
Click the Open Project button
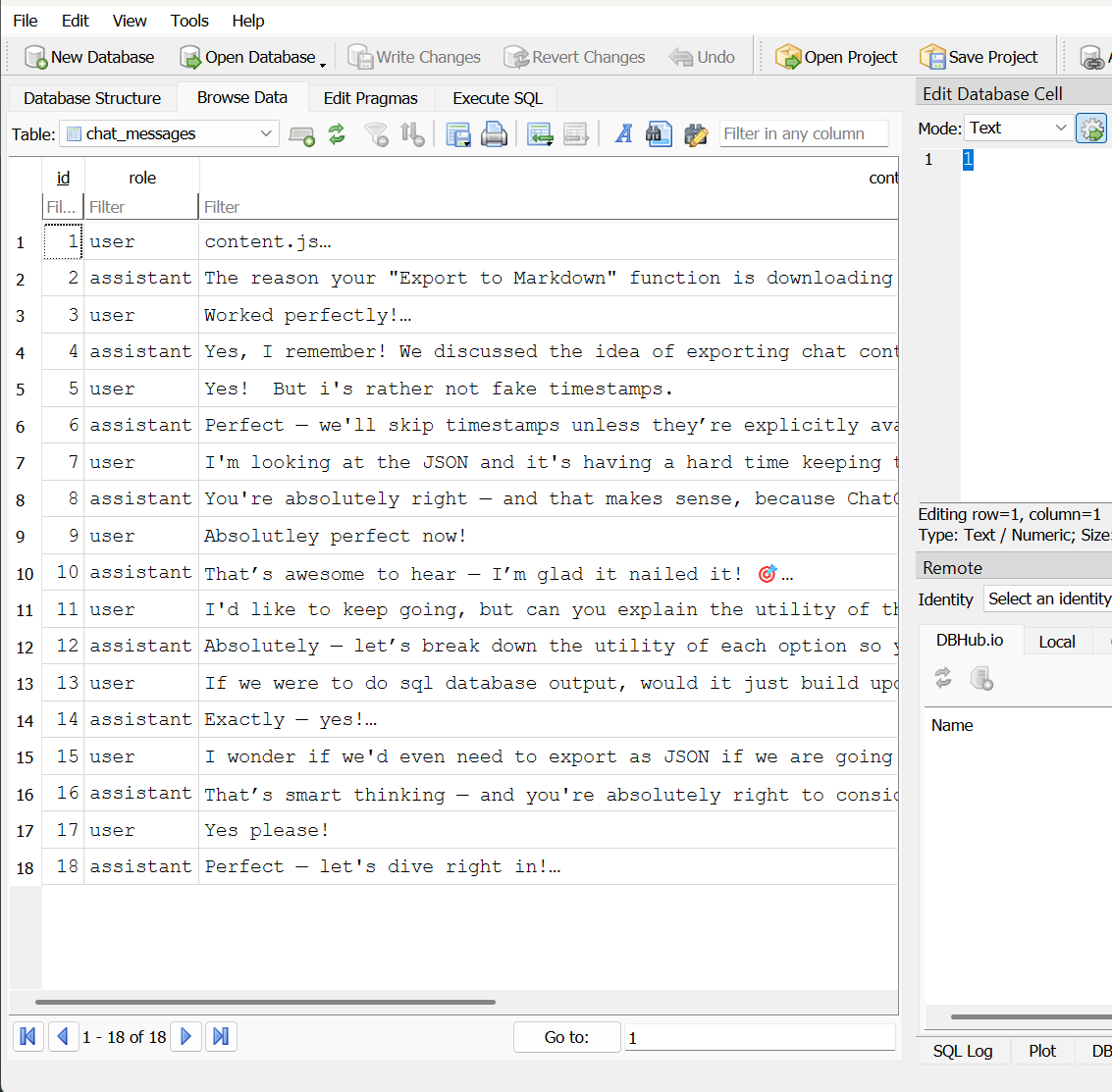[x=836, y=57]
